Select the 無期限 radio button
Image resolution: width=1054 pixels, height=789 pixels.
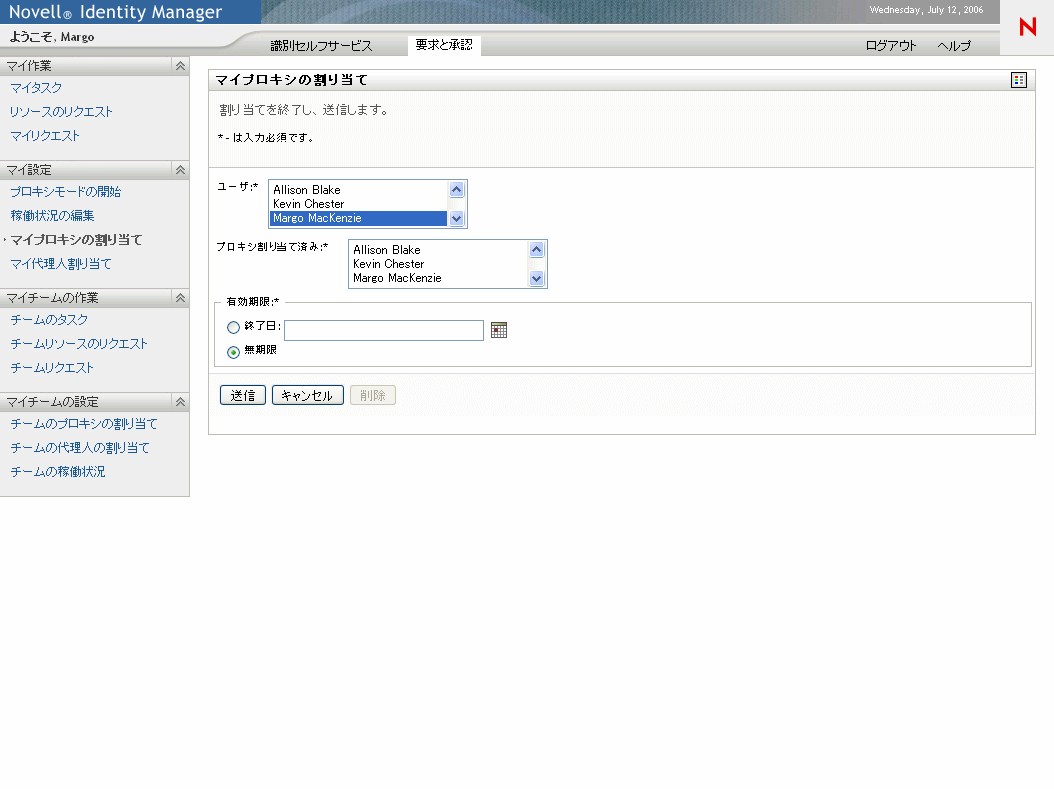[x=233, y=352]
